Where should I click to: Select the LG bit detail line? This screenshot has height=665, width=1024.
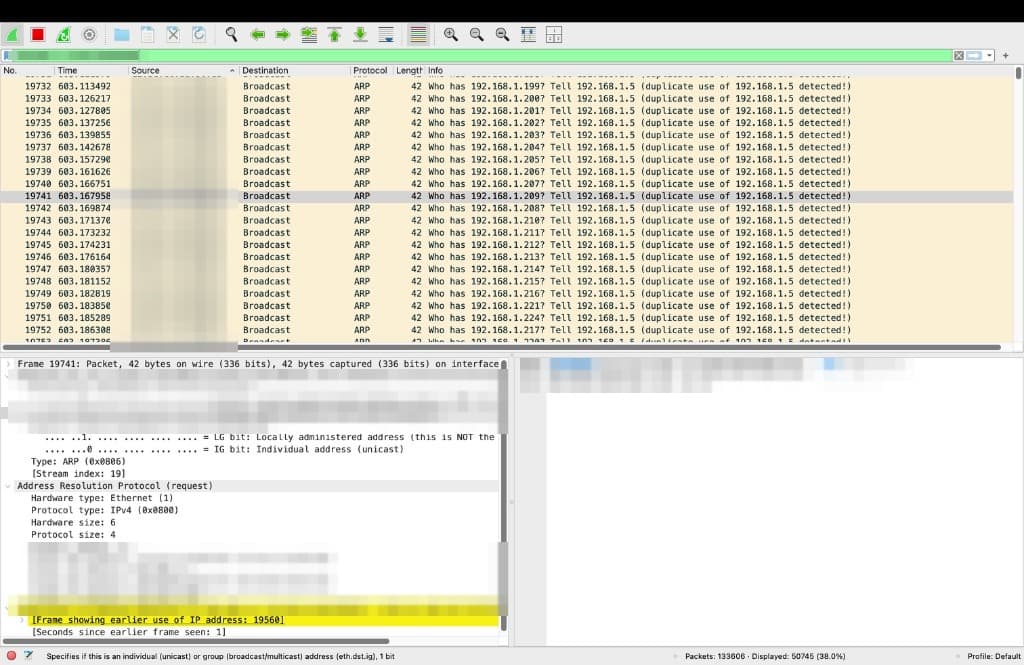point(270,437)
